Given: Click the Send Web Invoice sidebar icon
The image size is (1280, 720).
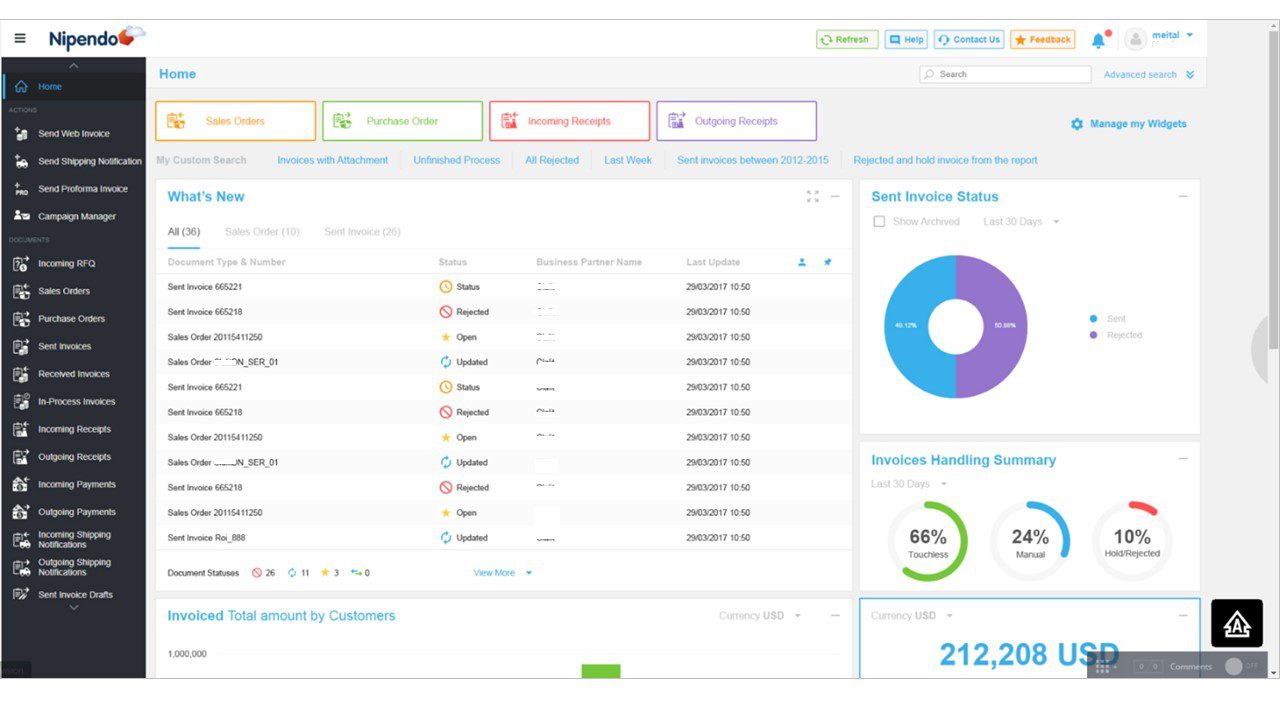Looking at the screenshot, I should point(21,134).
